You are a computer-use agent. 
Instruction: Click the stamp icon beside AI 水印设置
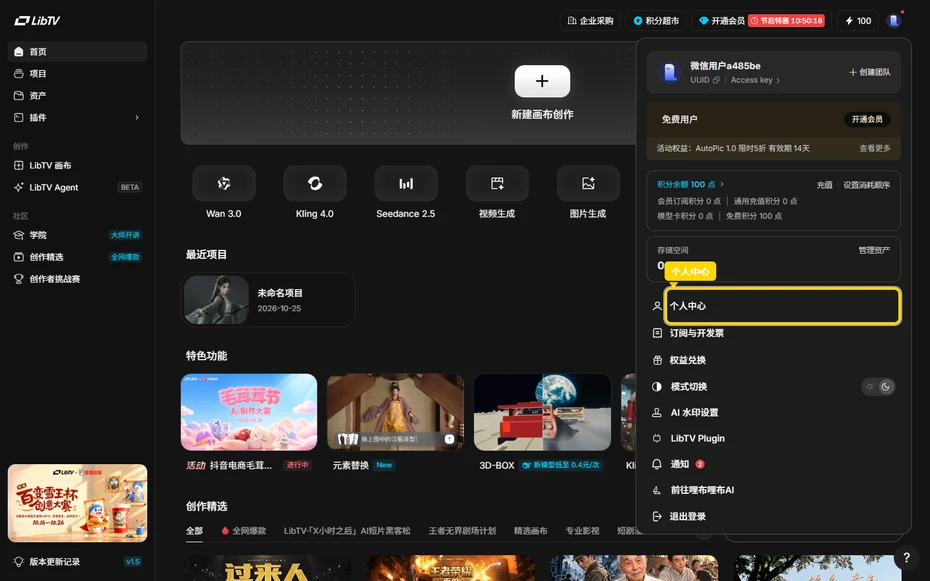coord(657,413)
